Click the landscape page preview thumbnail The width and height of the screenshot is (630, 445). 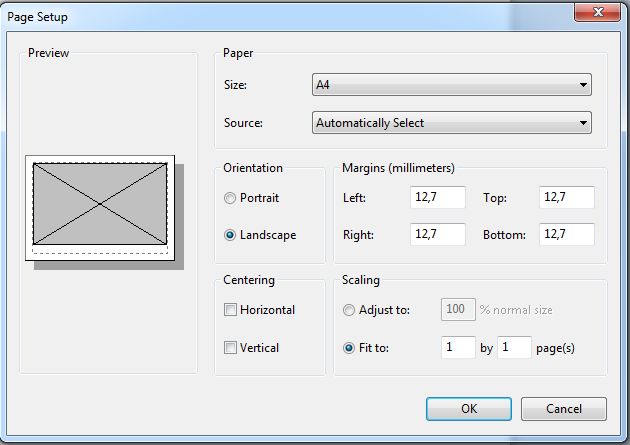[100, 208]
